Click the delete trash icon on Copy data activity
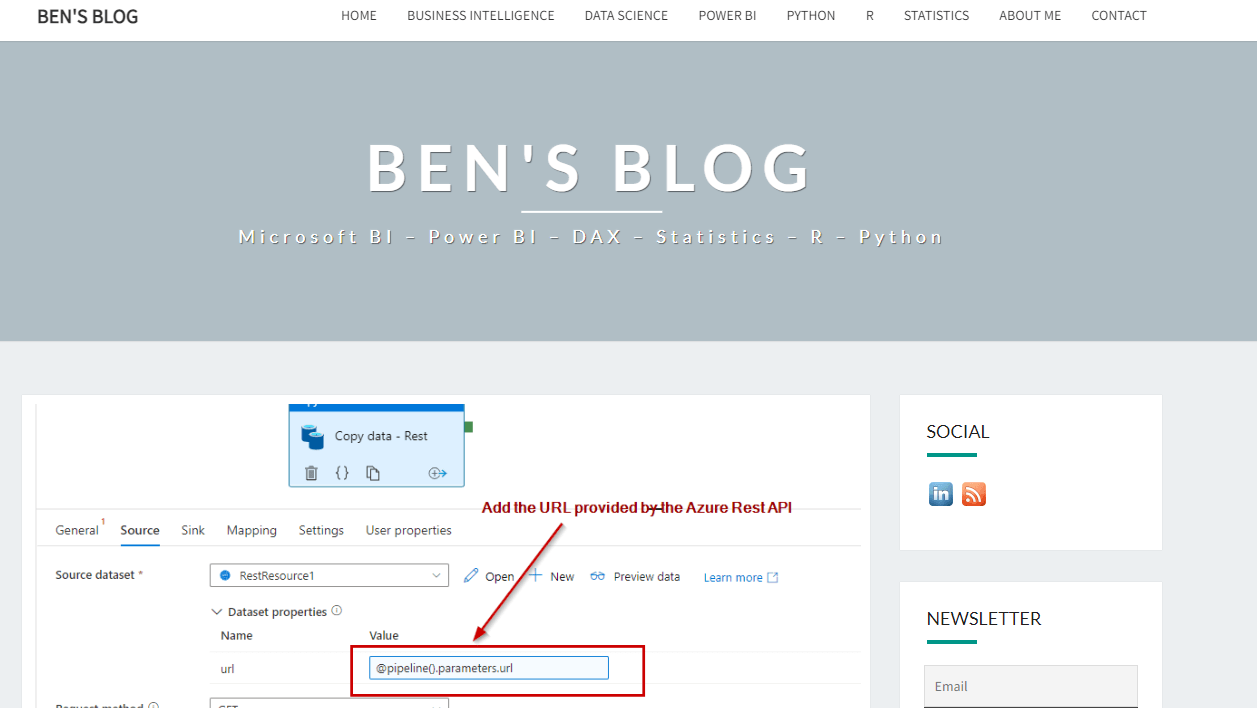The height and width of the screenshot is (708, 1257). (311, 473)
